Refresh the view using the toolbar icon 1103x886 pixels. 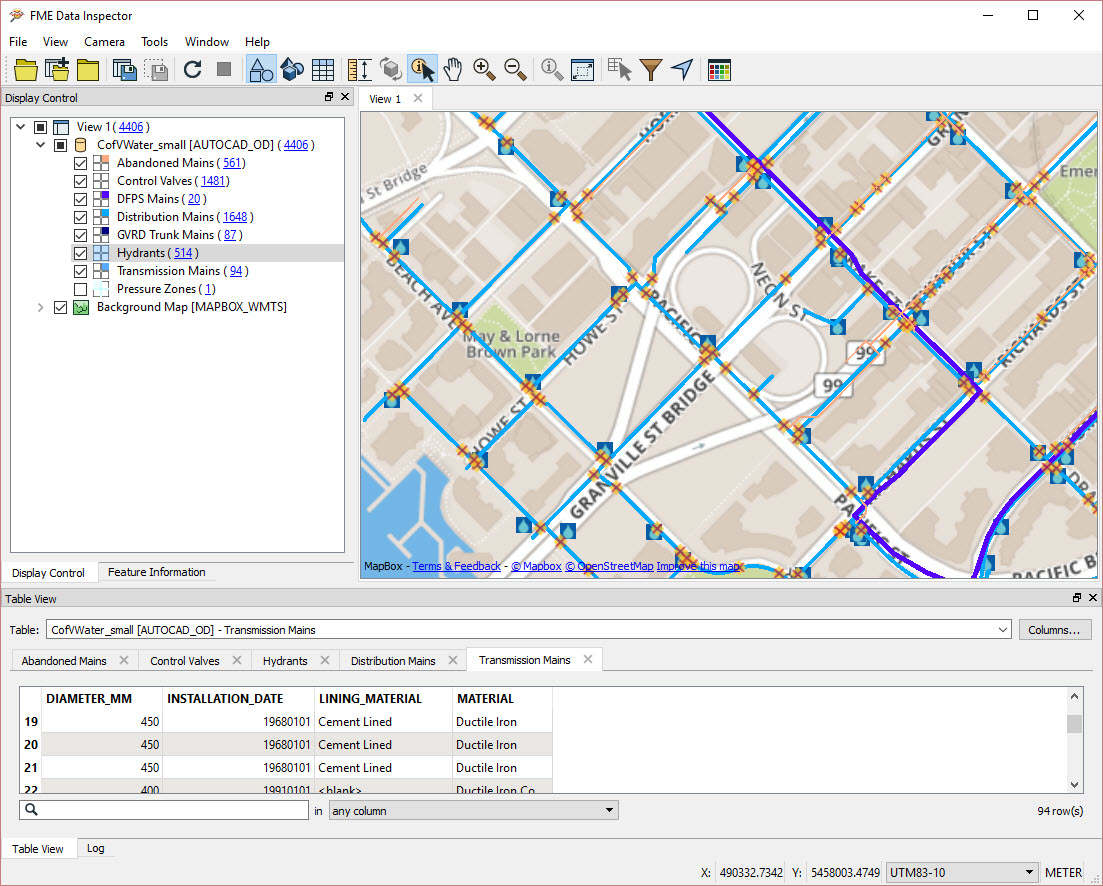190,69
